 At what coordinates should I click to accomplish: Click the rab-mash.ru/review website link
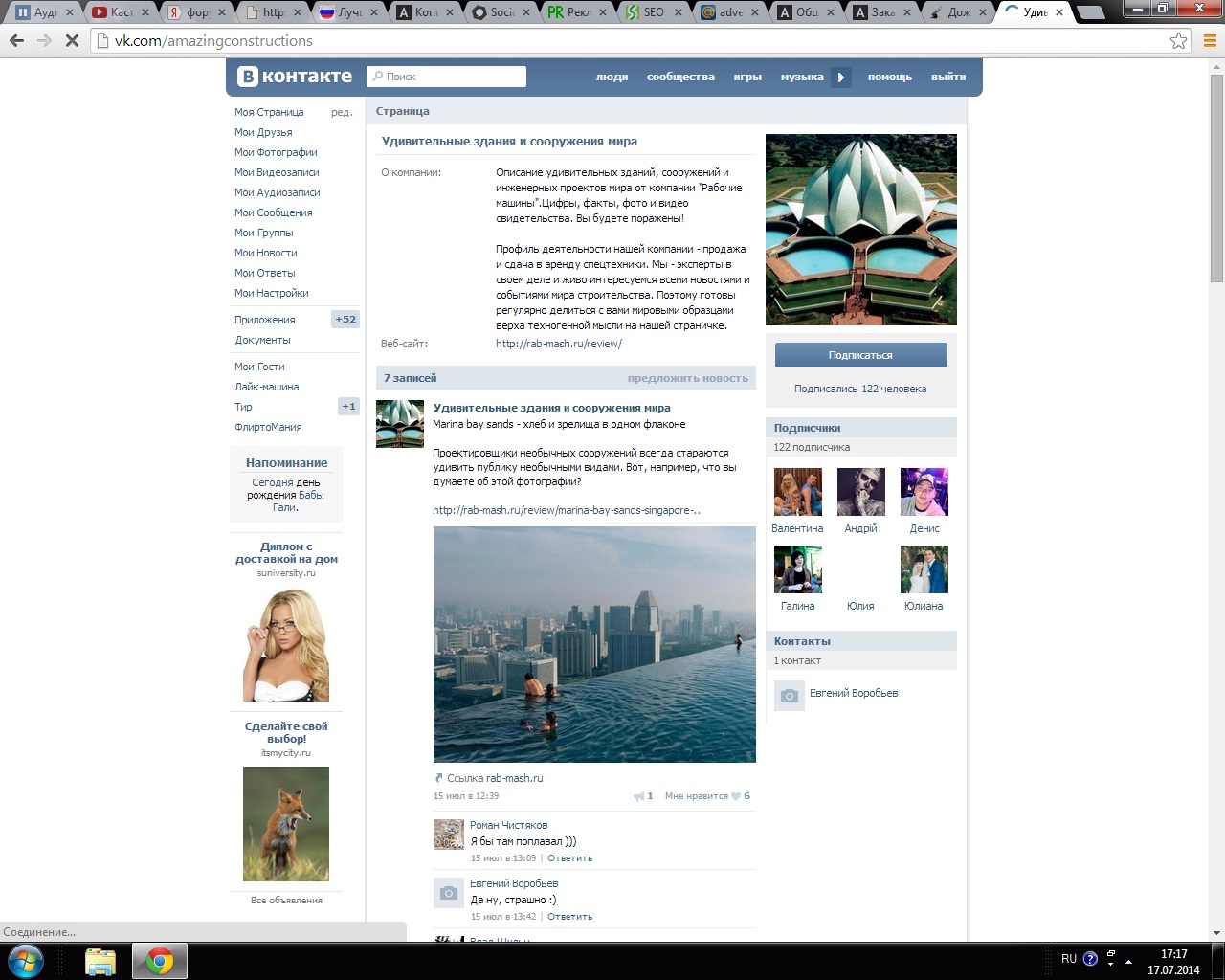click(559, 344)
